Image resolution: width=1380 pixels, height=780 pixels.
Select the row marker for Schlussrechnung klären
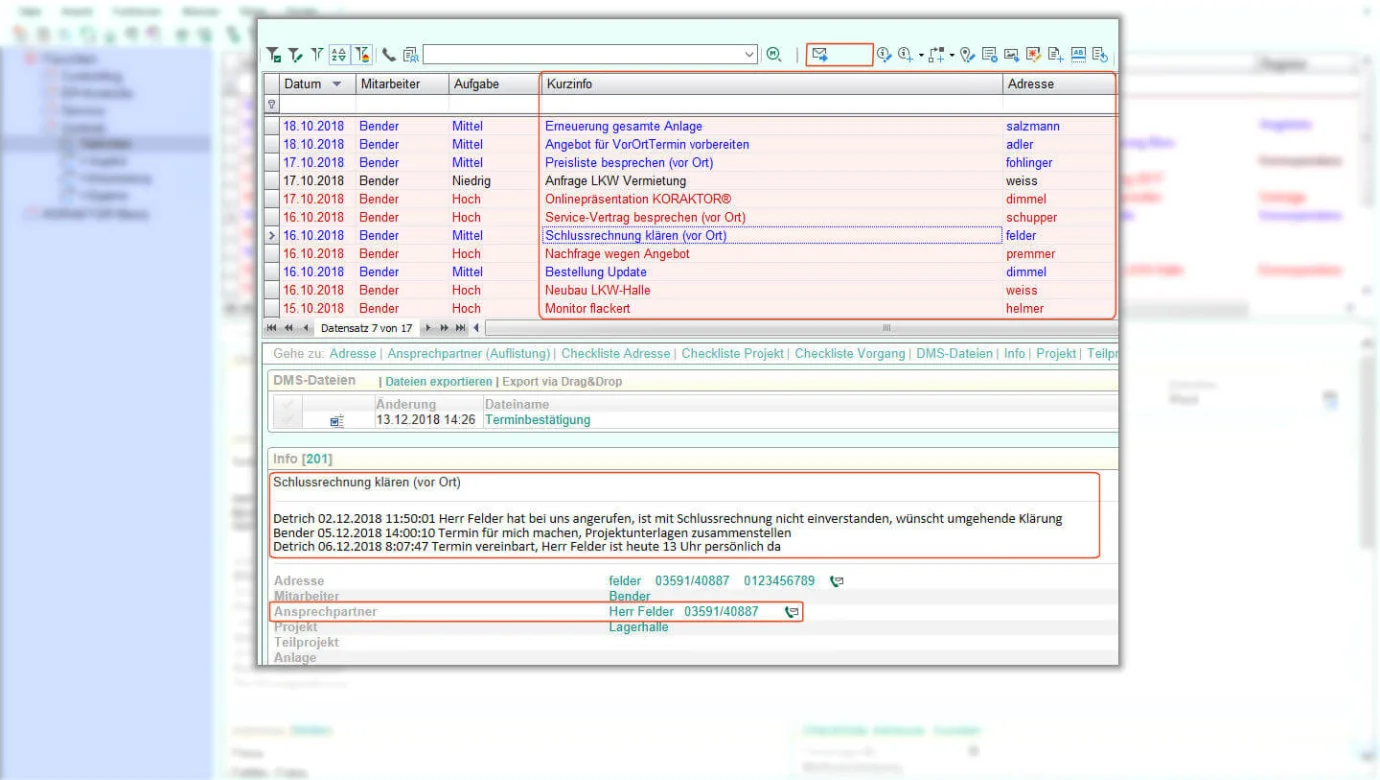click(x=272, y=236)
